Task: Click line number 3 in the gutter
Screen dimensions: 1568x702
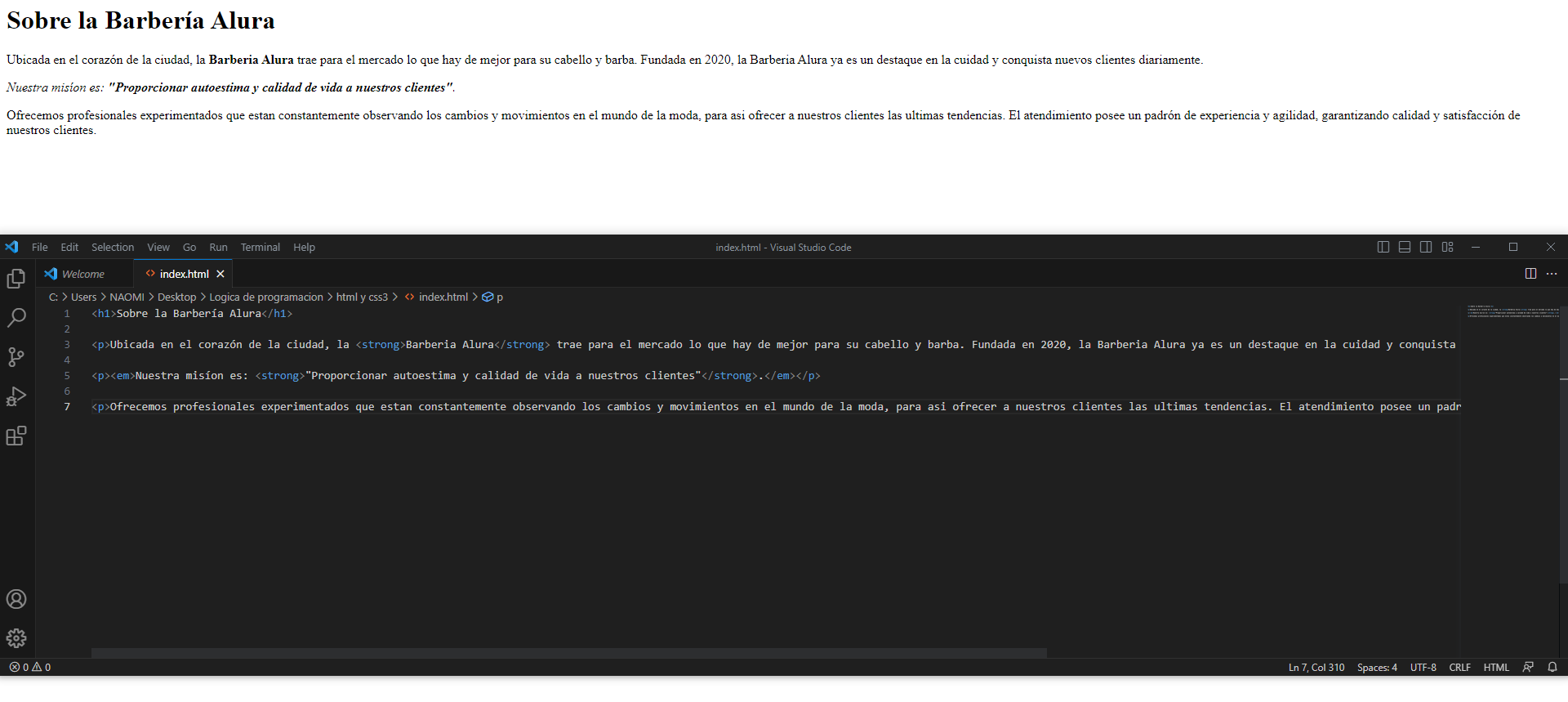Action: (67, 344)
